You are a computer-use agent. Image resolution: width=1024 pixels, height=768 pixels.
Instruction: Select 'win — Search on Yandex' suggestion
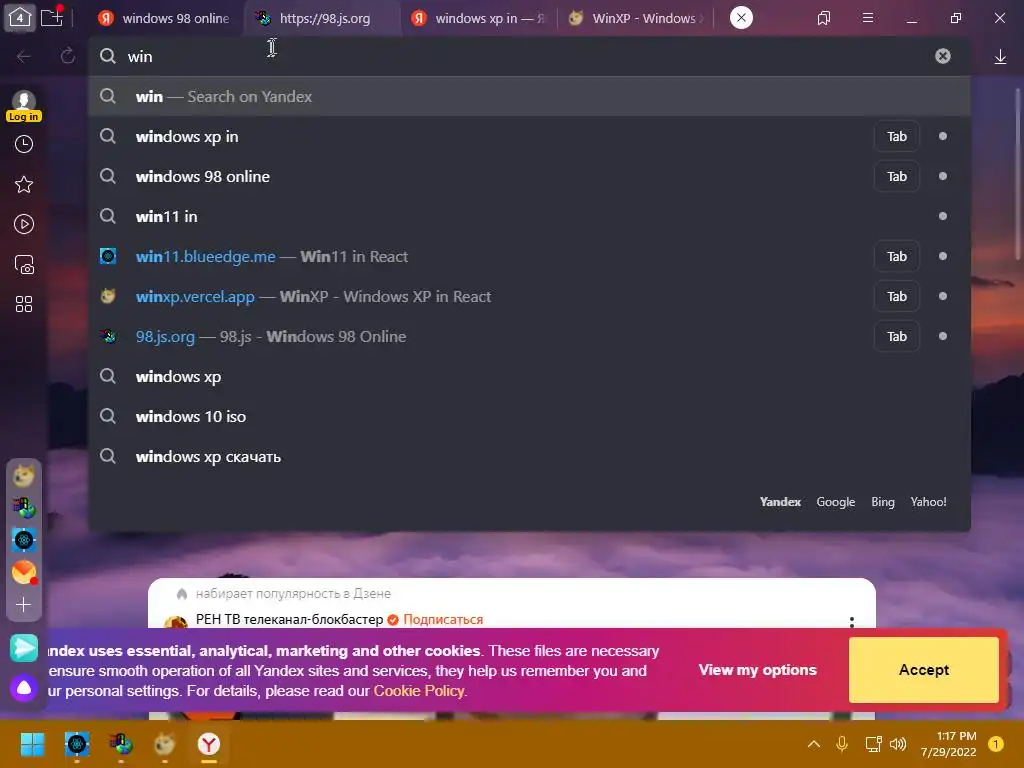[530, 97]
